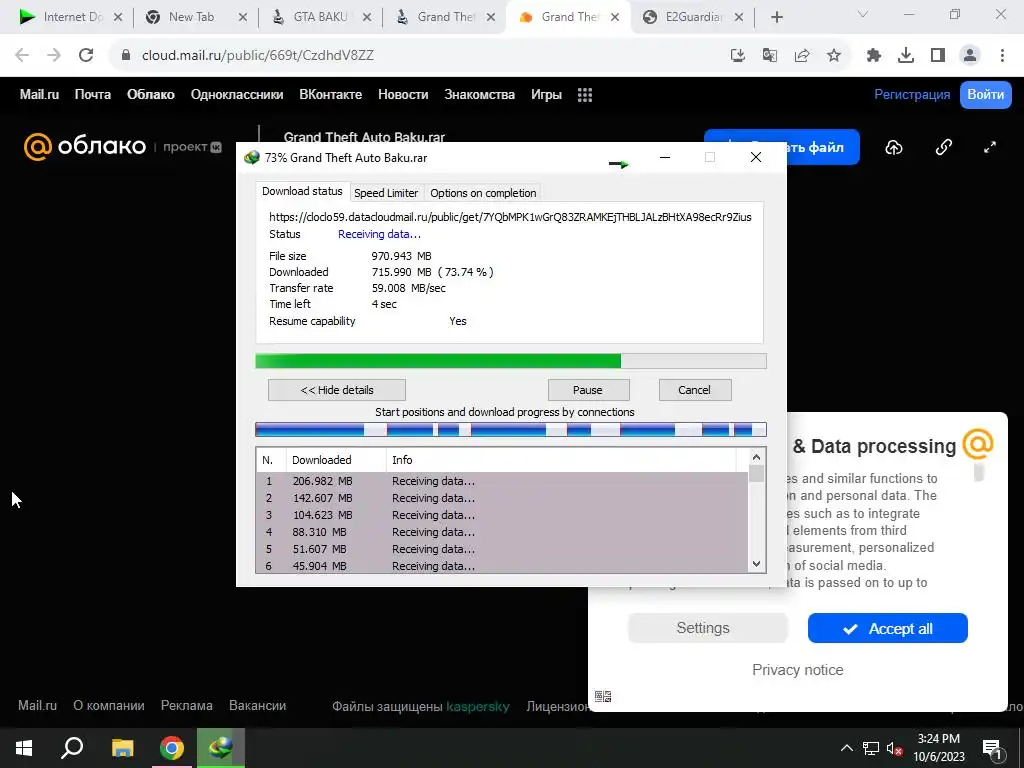Open the Chrome extensions puzzle icon

[x=874, y=56]
